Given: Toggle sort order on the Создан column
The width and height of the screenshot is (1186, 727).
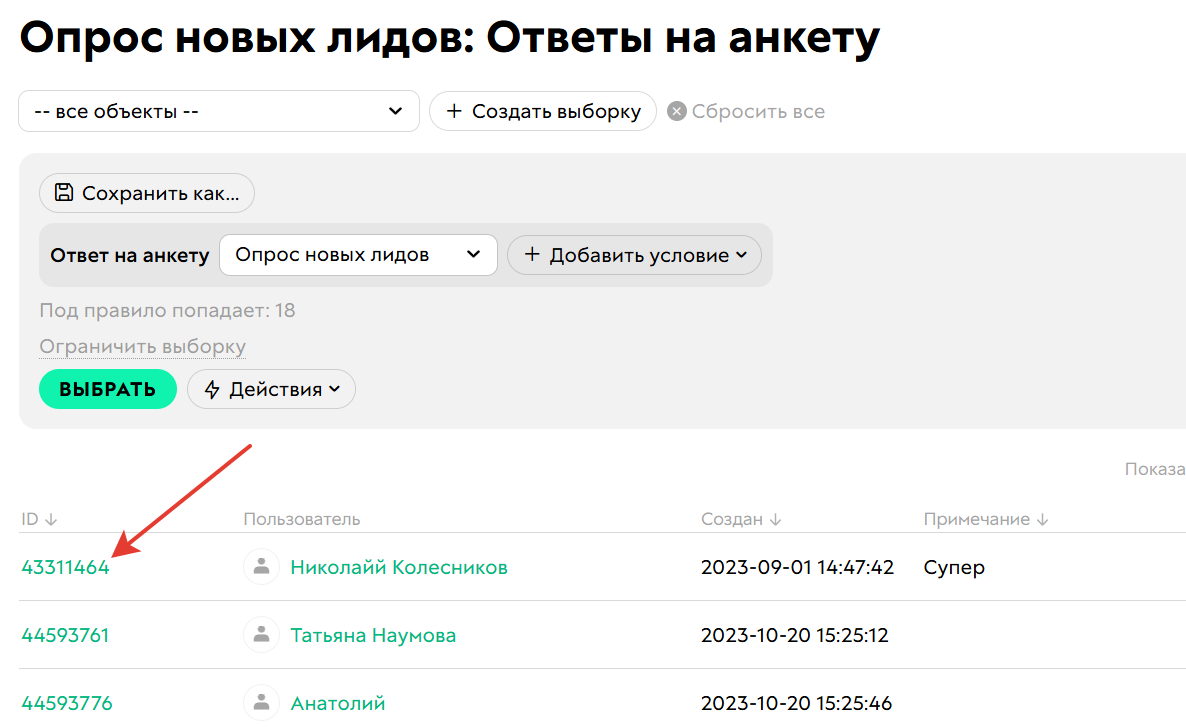Looking at the screenshot, I should tap(774, 518).
